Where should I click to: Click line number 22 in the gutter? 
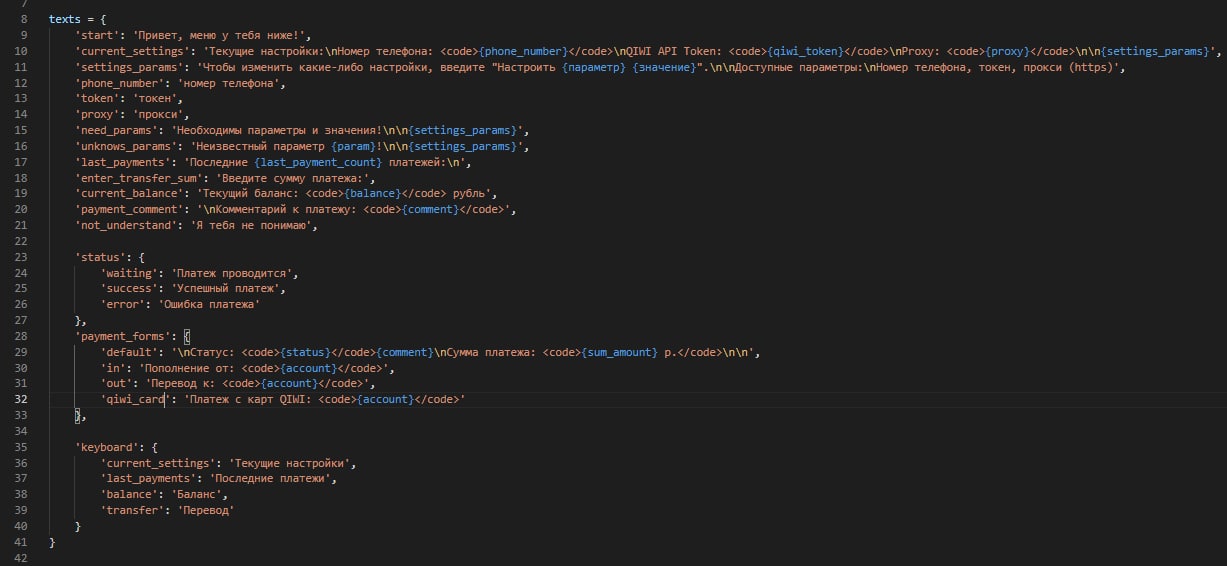click(x=21, y=242)
